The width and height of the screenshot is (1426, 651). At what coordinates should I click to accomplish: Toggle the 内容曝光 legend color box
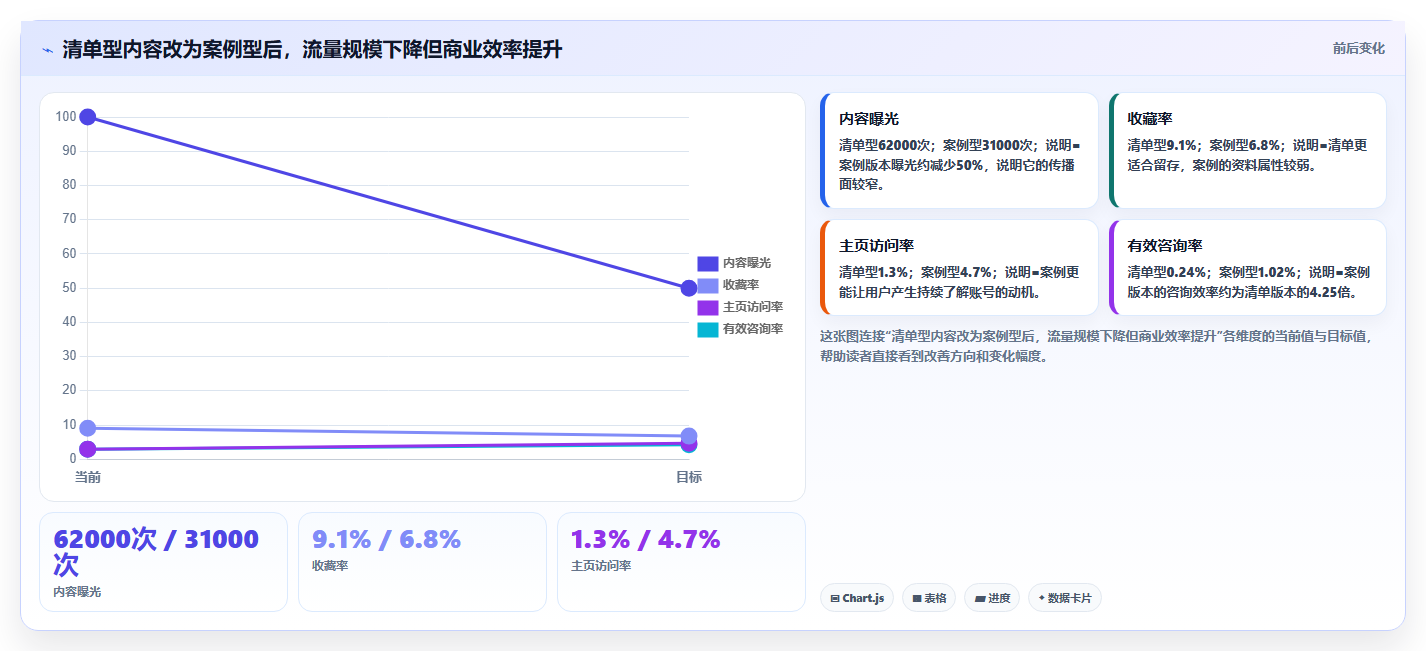coord(708,263)
